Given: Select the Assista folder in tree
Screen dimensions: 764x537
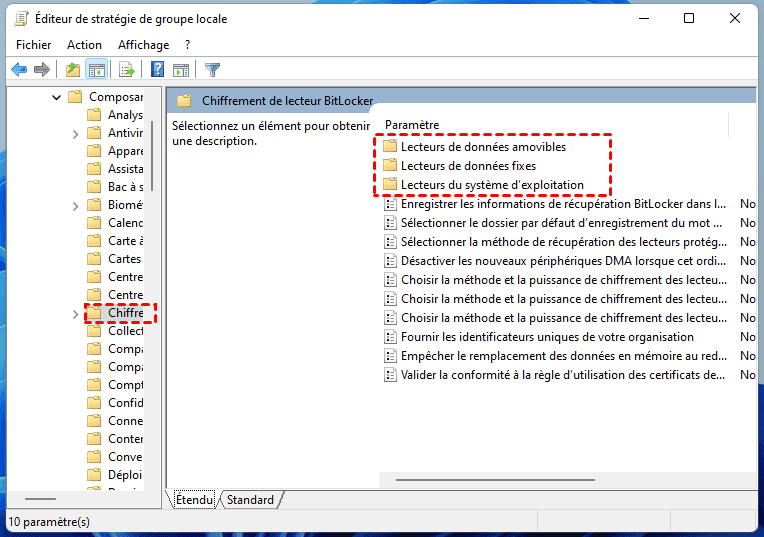Looking at the screenshot, I should (x=115, y=169).
